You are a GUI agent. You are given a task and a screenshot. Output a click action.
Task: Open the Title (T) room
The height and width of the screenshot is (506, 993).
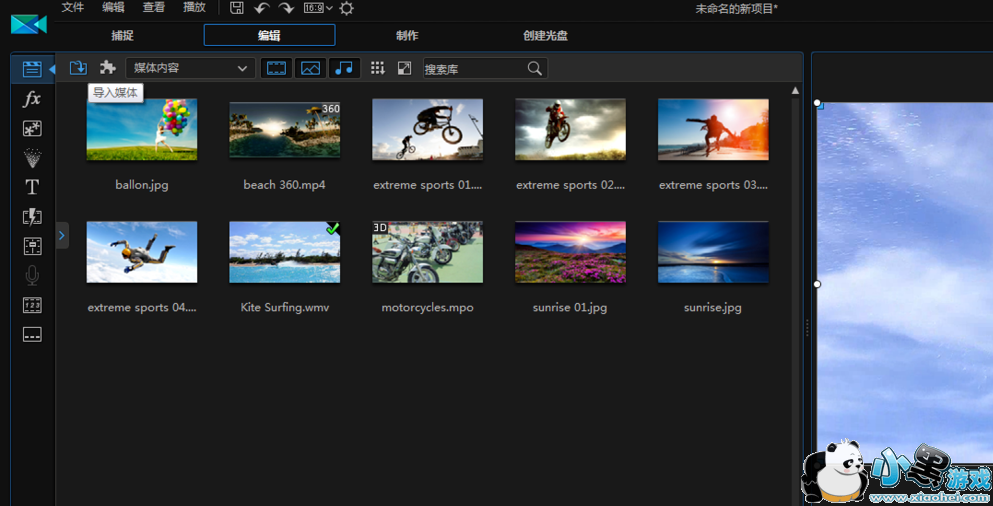click(32, 187)
